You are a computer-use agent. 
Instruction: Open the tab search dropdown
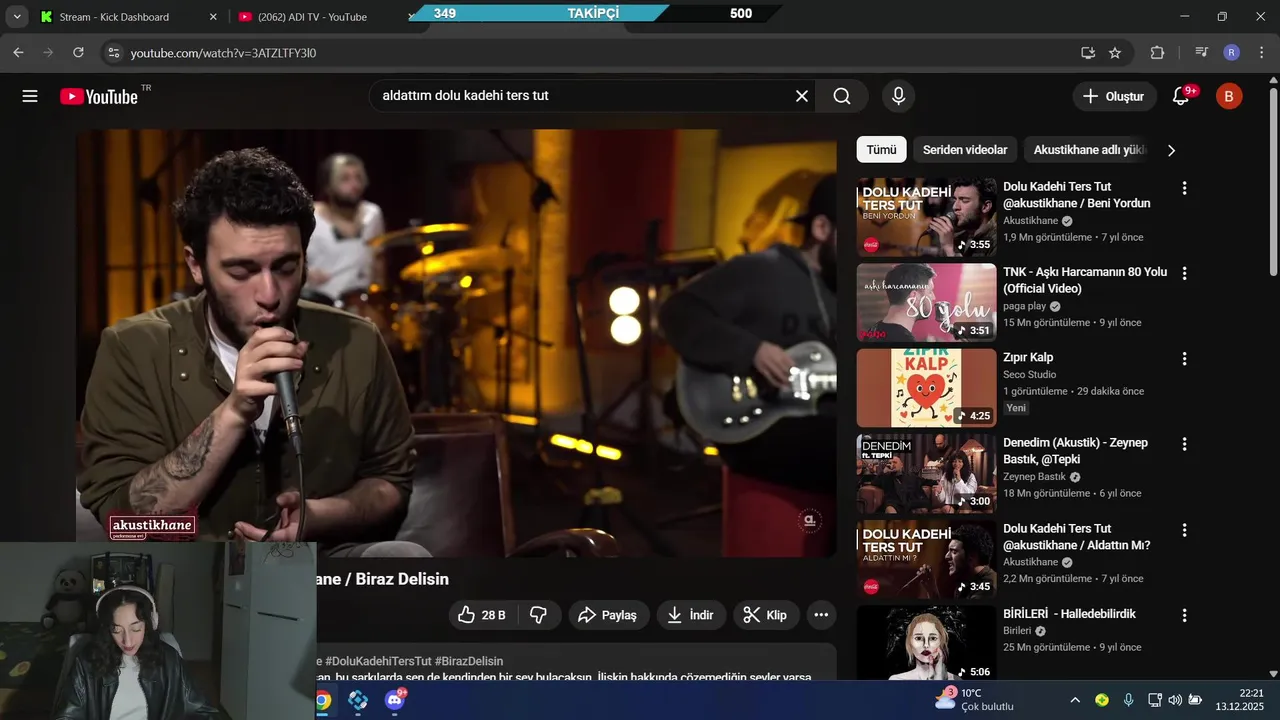click(17, 17)
